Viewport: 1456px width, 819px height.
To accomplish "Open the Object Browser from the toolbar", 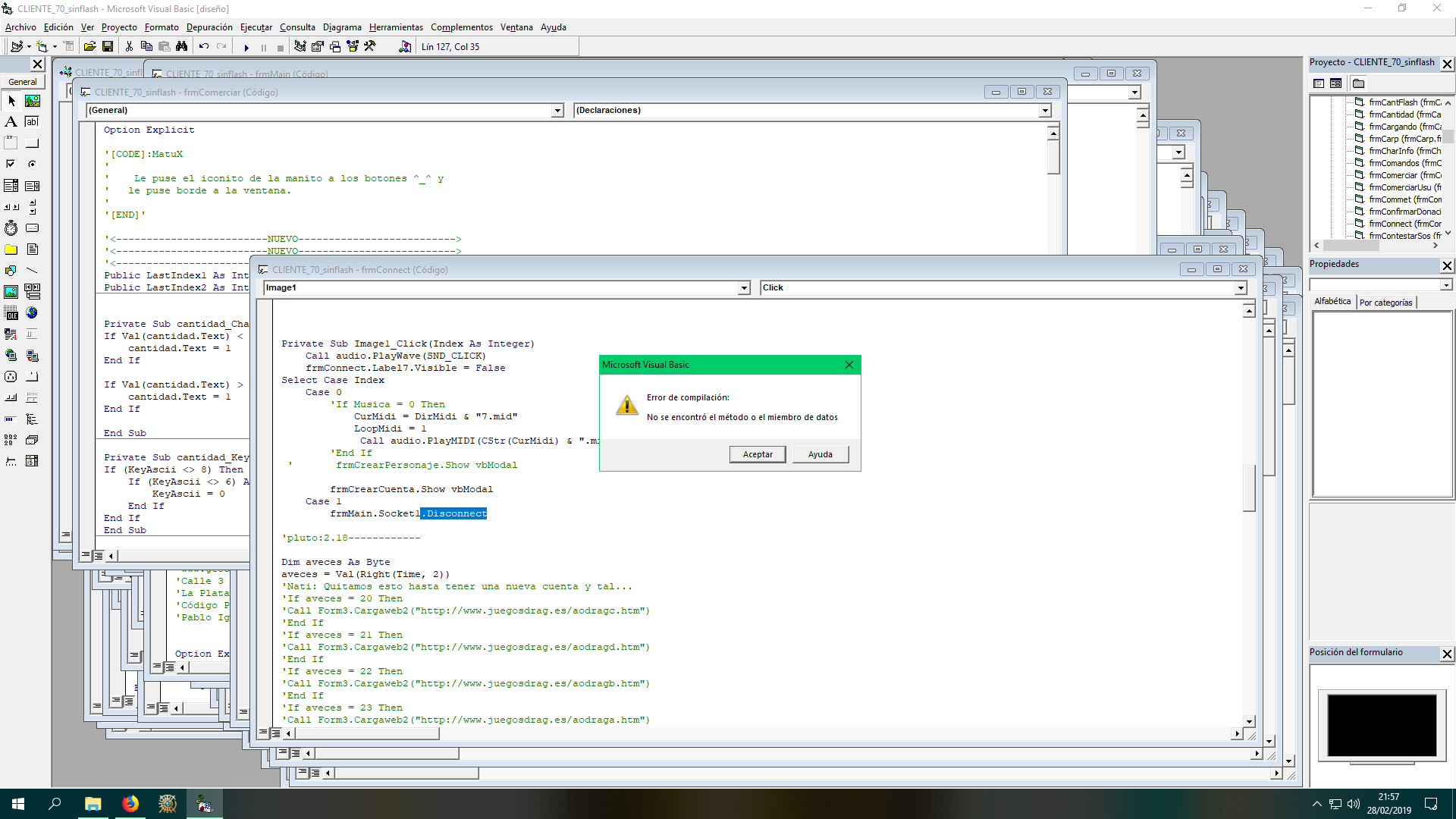I will pyautogui.click(x=353, y=47).
